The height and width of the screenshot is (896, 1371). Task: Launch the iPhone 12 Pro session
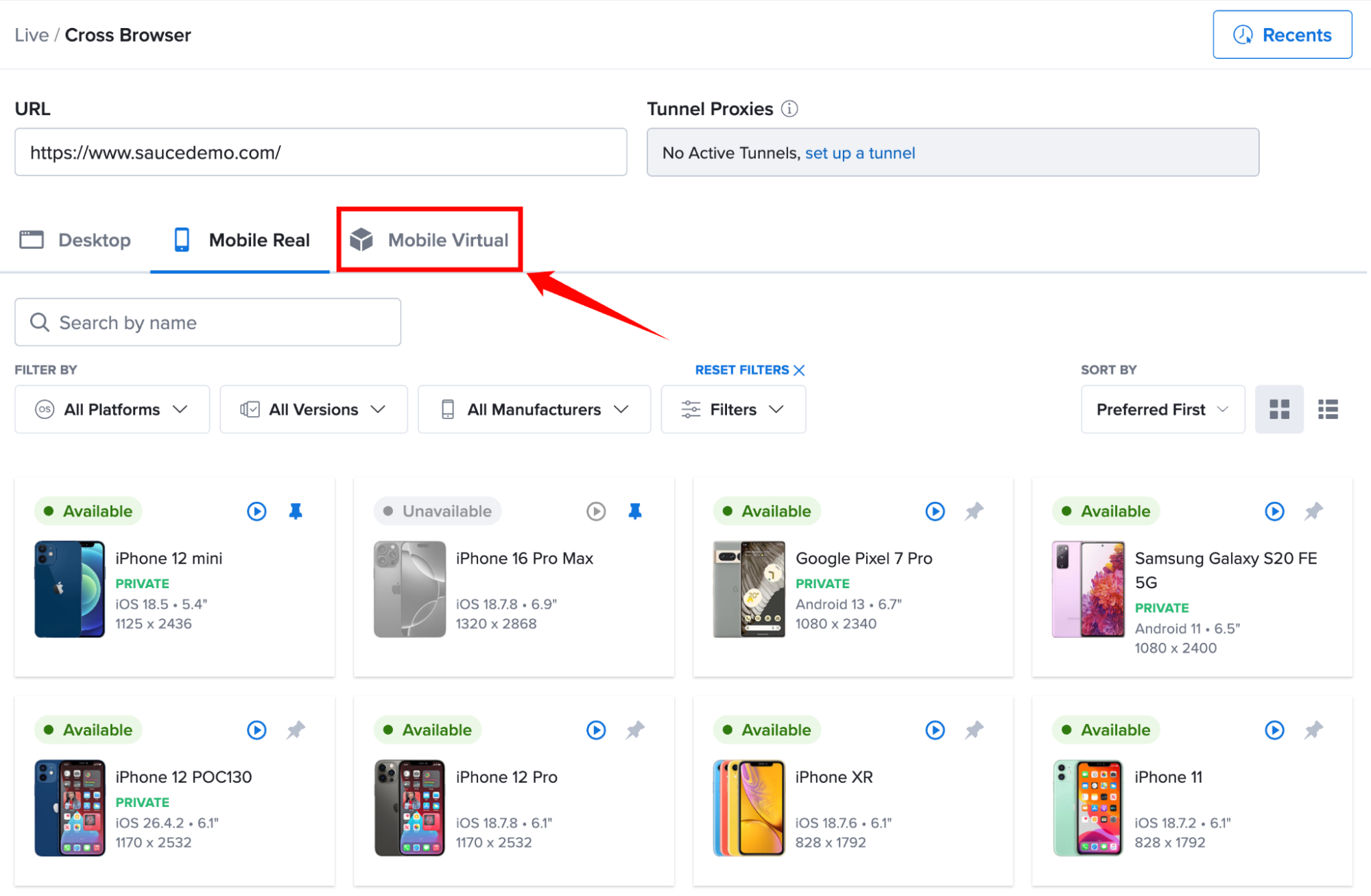tap(596, 730)
